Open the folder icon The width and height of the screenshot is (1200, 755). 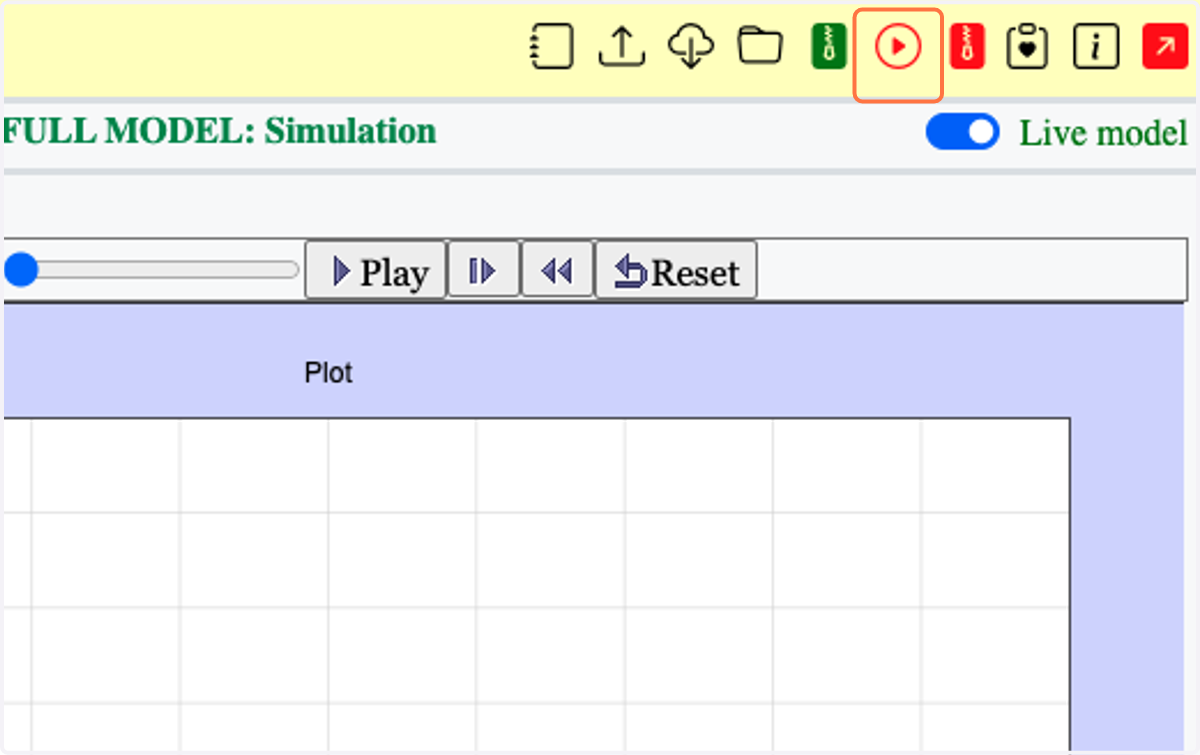(x=760, y=46)
